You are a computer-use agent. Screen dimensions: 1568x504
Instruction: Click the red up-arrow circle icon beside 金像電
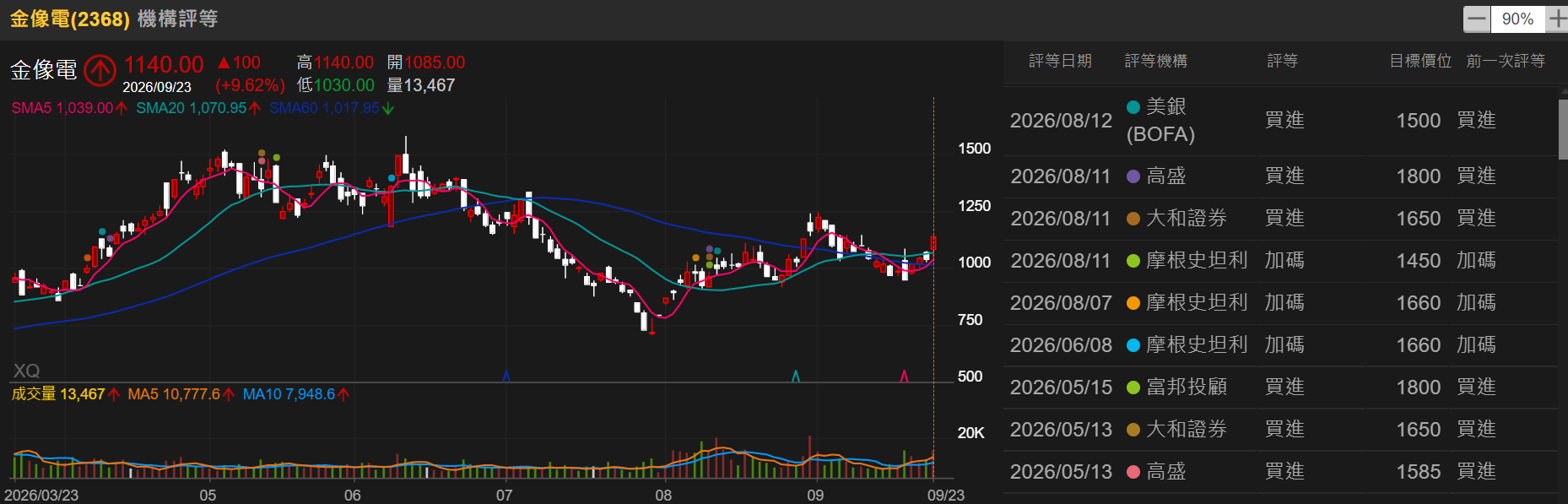[100, 70]
